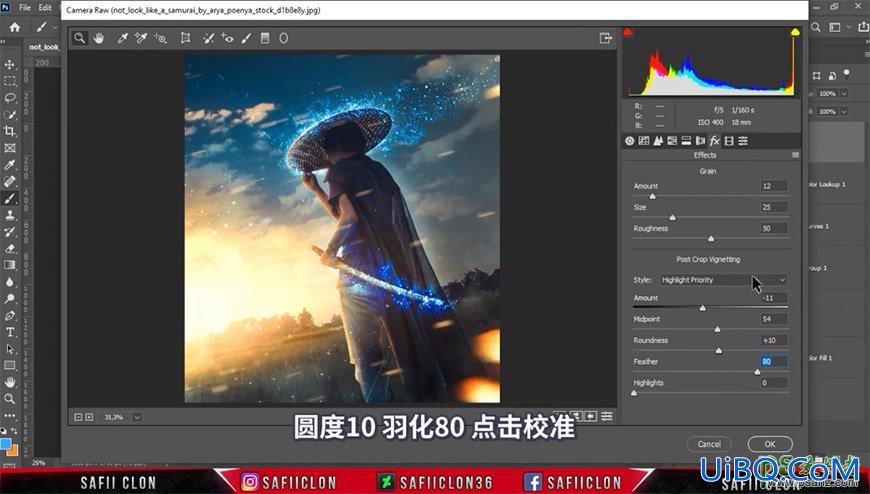Click the vignetting Amount value field
Viewport: 870px width, 494px height.
pyautogui.click(x=773, y=298)
